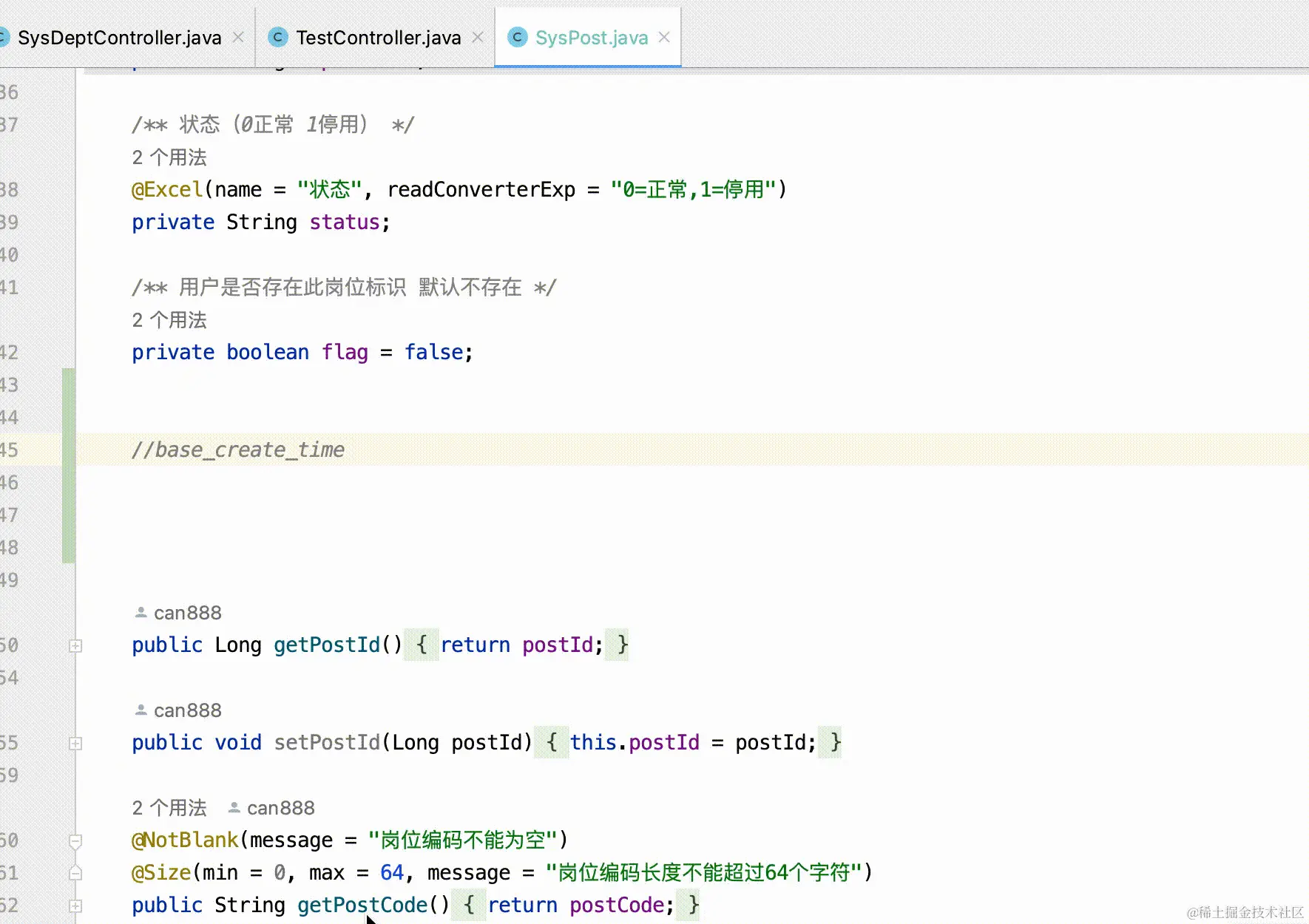Click the flag field name
1309x924 pixels.
click(x=345, y=353)
